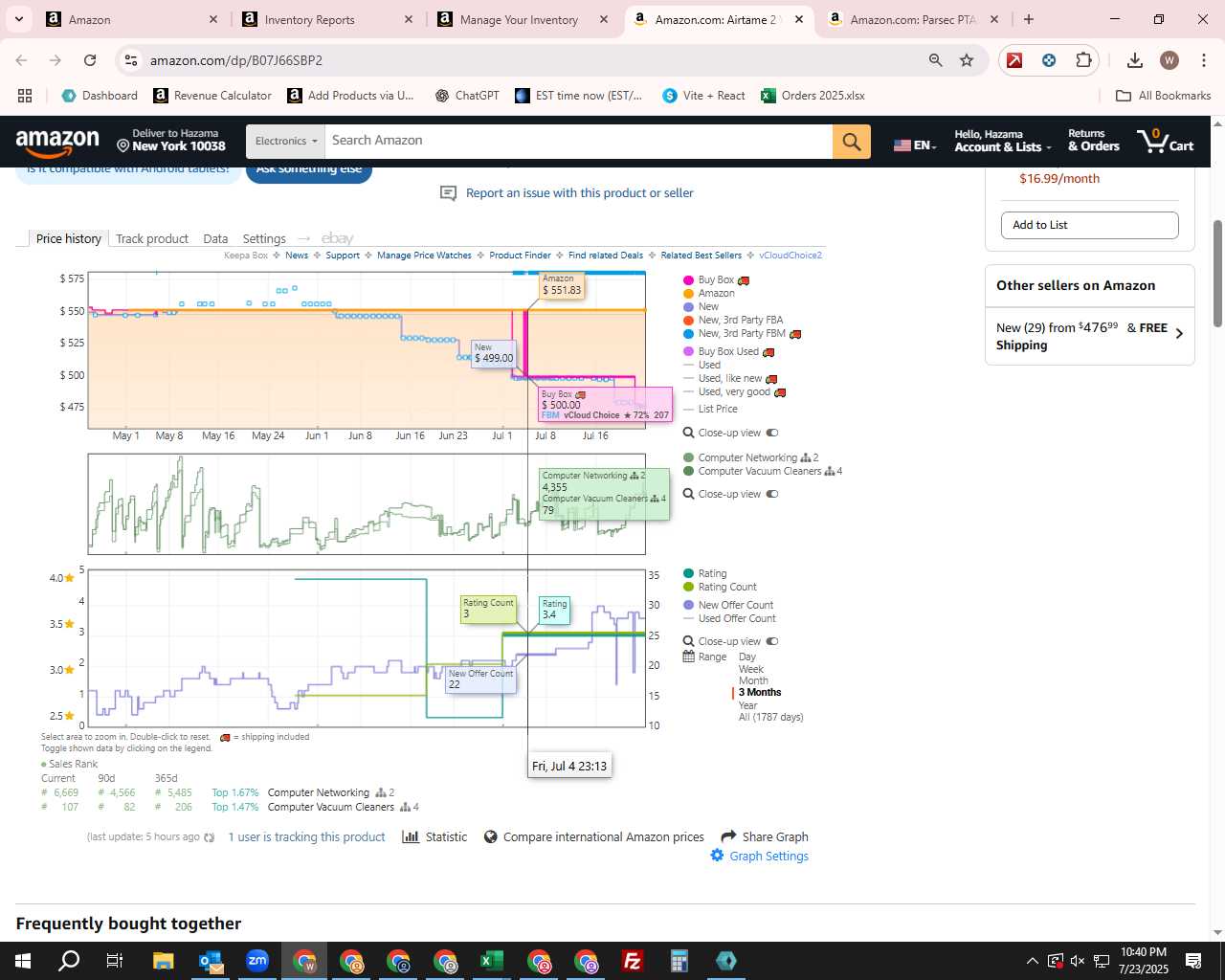
Task: Open the EN language selector
Action: click(914, 145)
